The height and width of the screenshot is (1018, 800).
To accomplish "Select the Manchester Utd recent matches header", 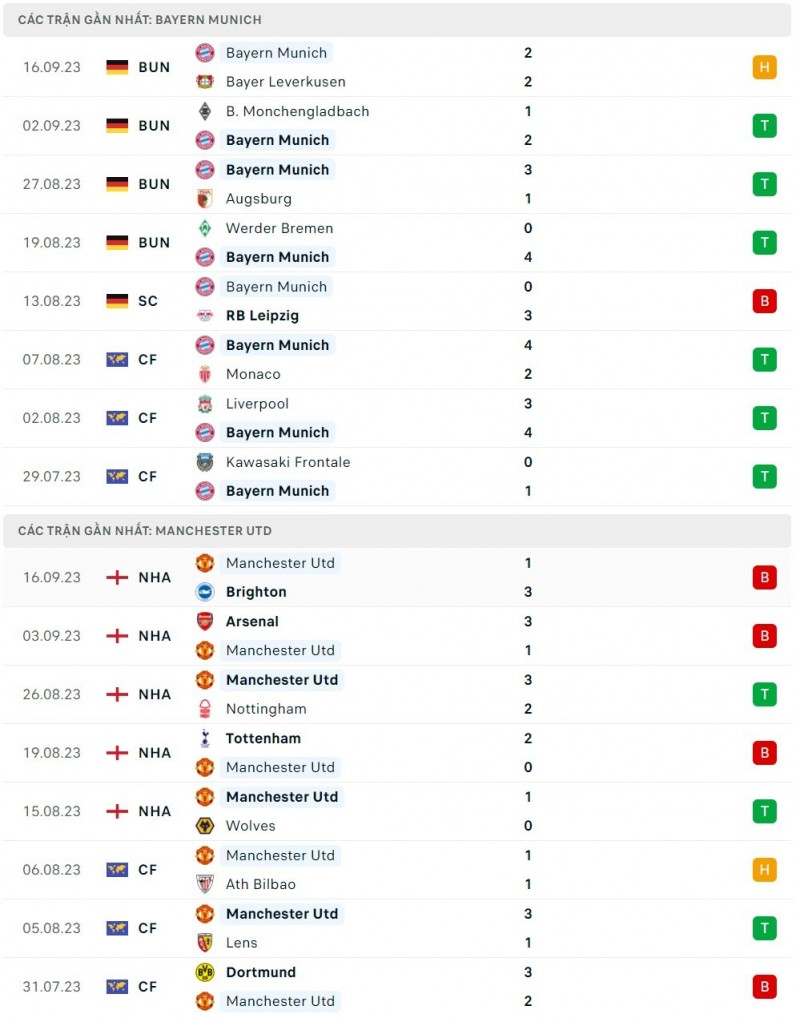I will click(x=145, y=531).
